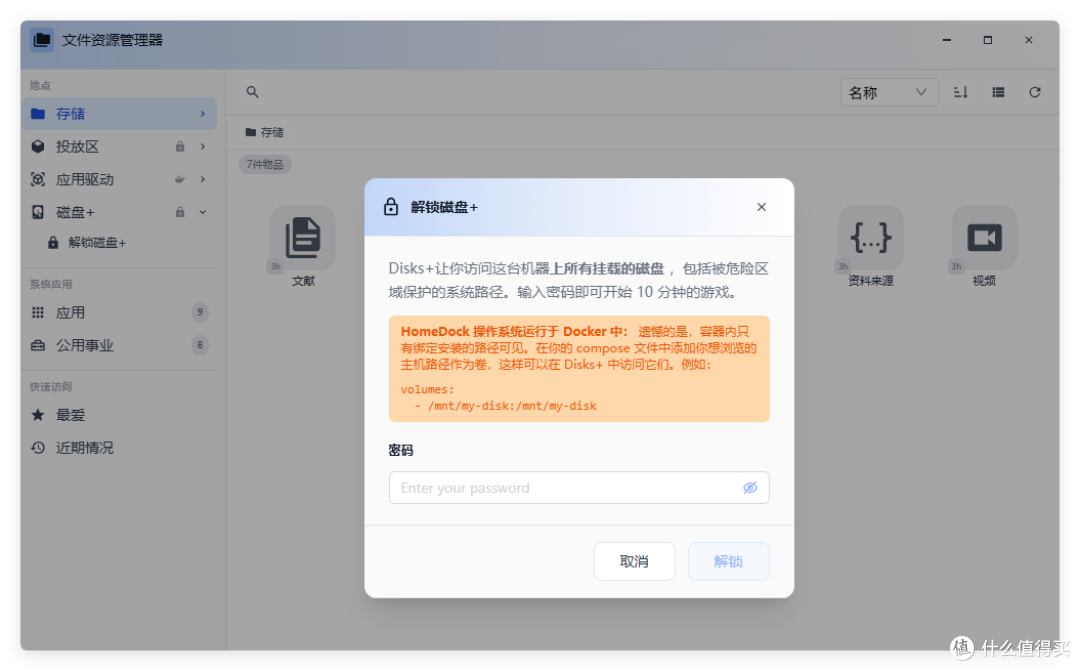Select 磁盘+ in sidebar
This screenshot has height=671, width=1080.
119,212
